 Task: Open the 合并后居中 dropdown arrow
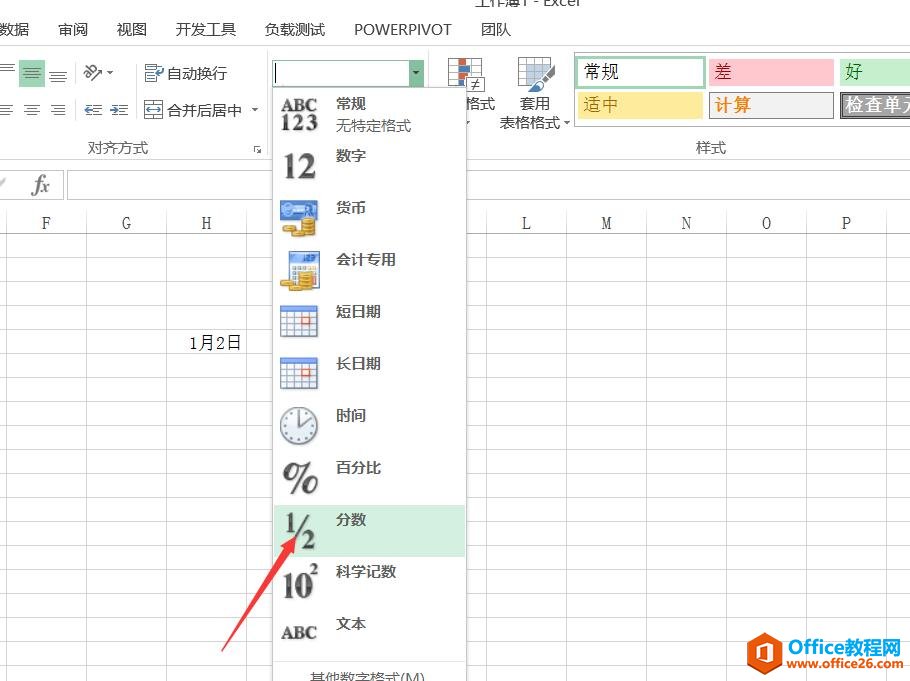pyautogui.click(x=255, y=110)
